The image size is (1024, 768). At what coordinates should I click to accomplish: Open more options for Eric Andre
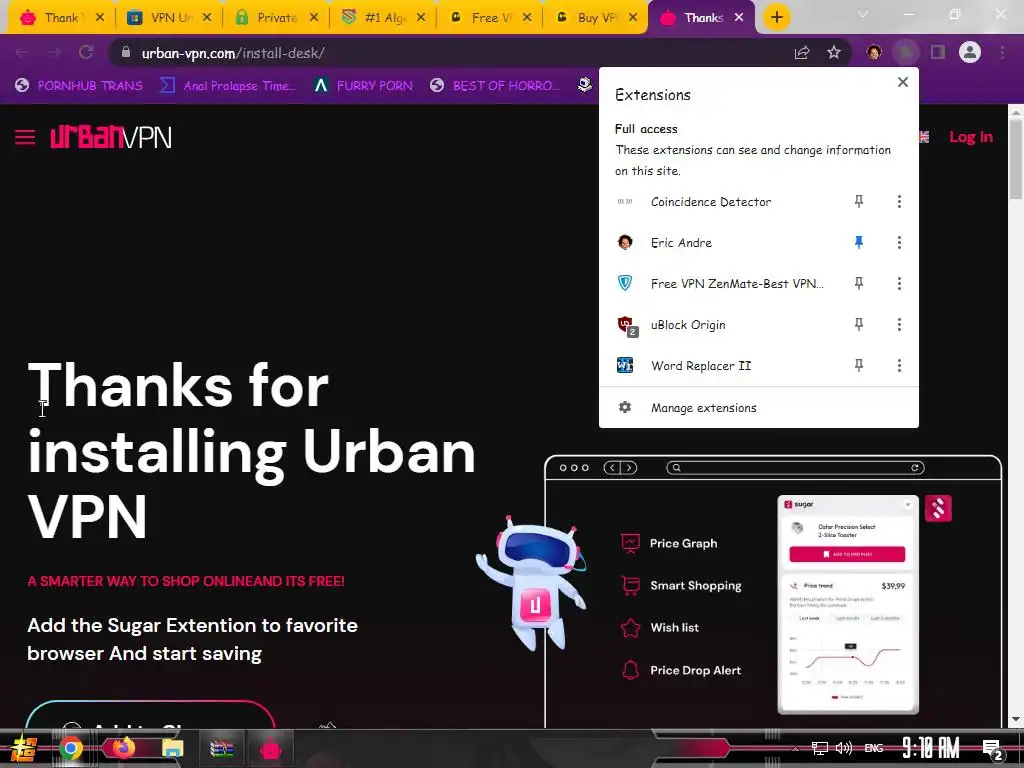pos(899,242)
